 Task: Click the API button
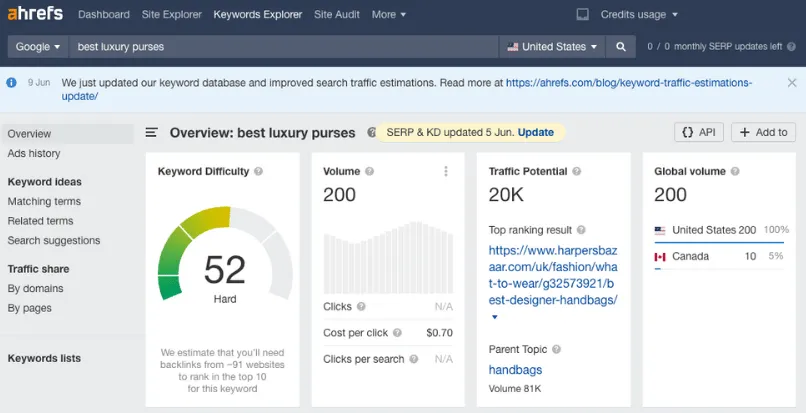699,132
